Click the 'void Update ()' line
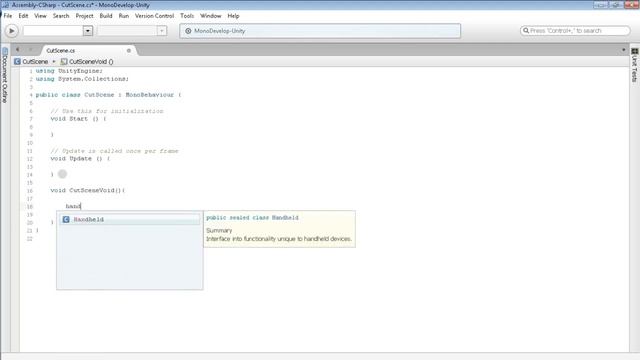Screen dimensions: 640x360 (x=80, y=159)
